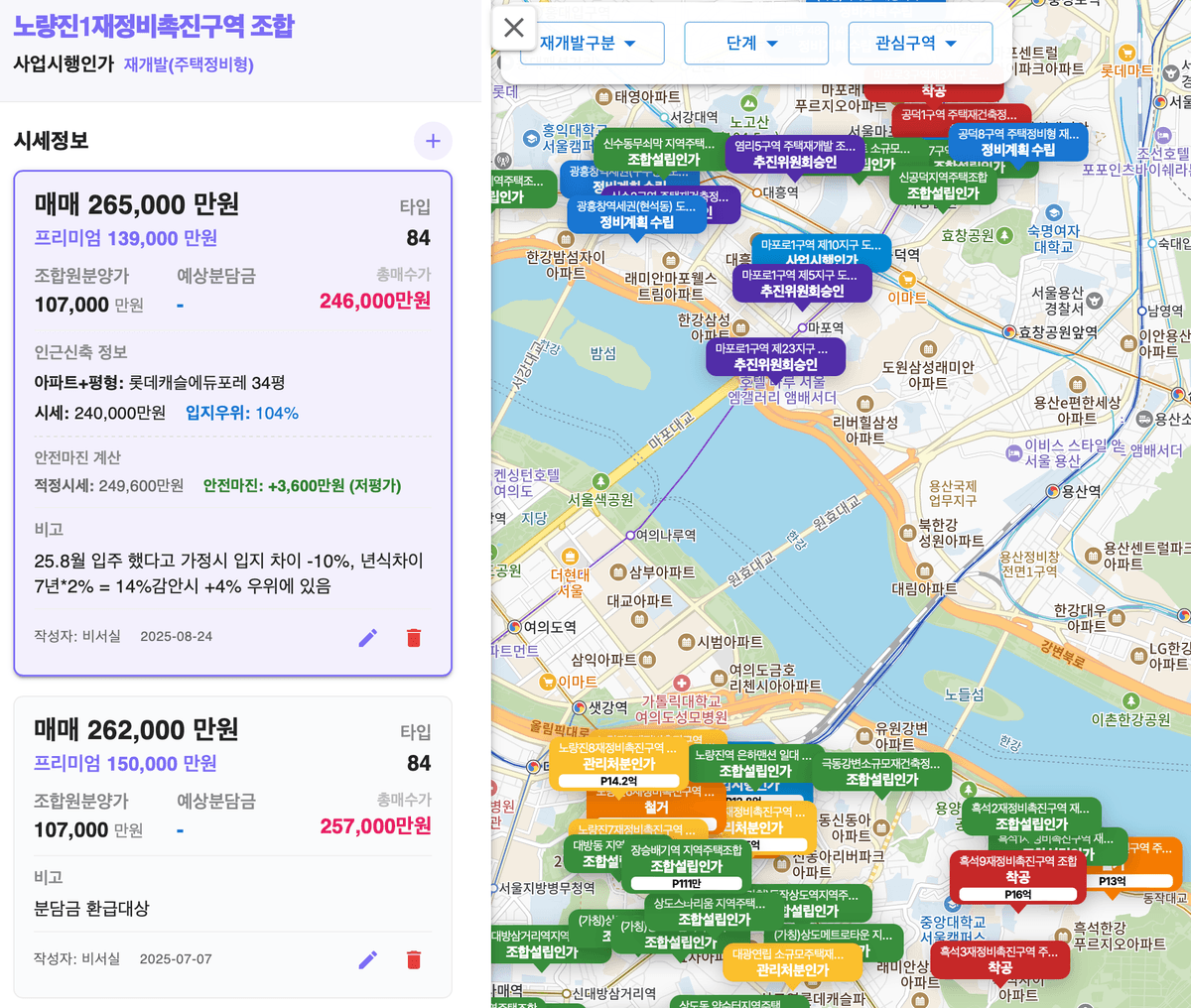Screen dimensions: 1191x1008
Task: Click the 용산역 station marker icon
Action: pos(1052,492)
